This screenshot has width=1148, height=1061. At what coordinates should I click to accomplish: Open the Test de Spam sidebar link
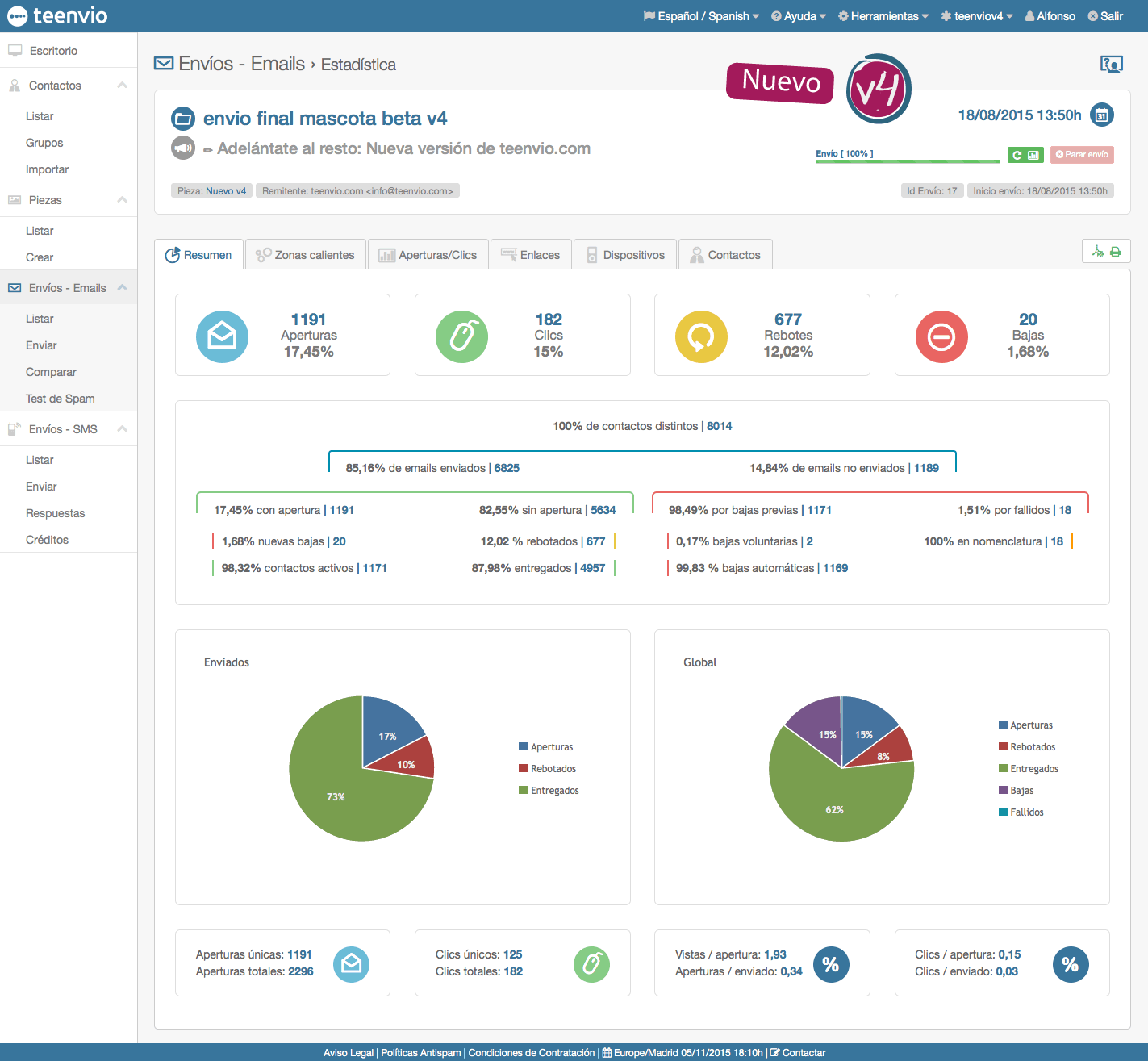(61, 399)
